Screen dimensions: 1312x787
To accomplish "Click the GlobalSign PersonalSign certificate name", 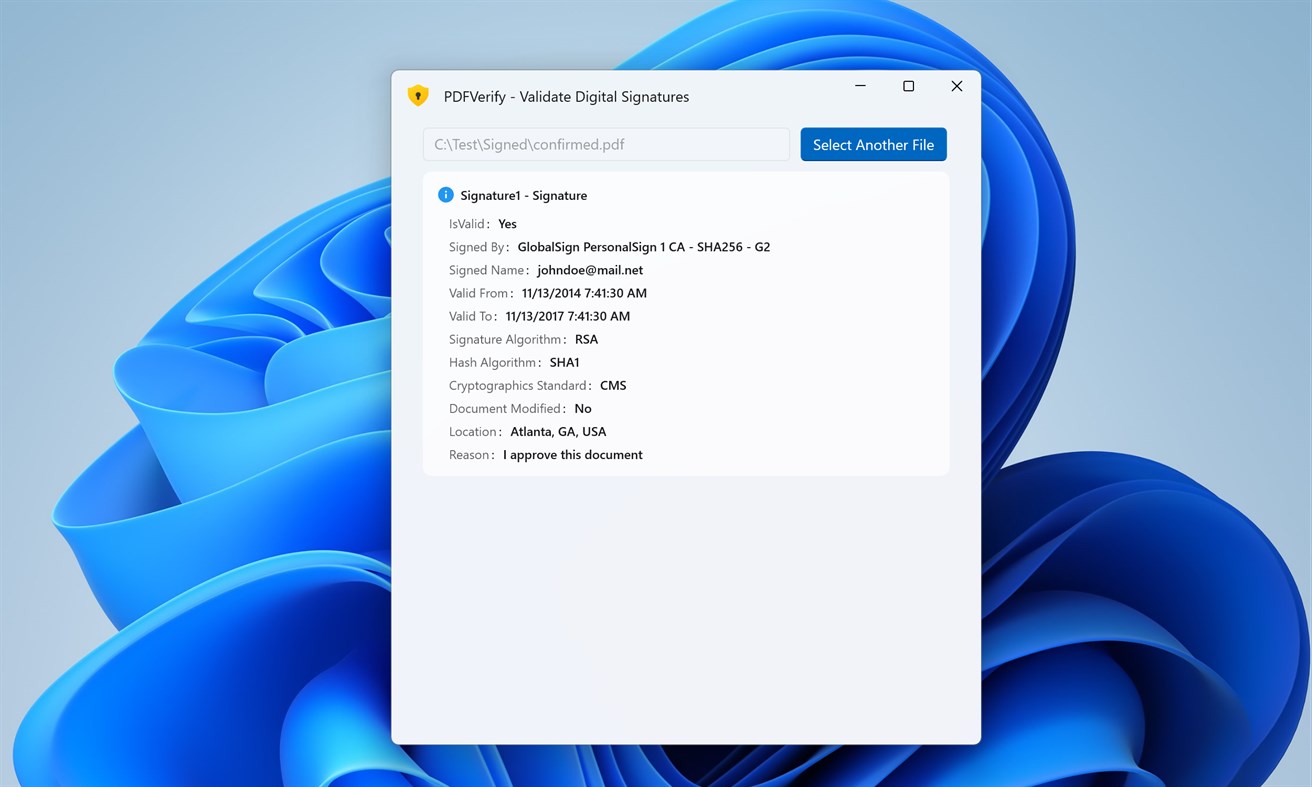I will pos(644,247).
